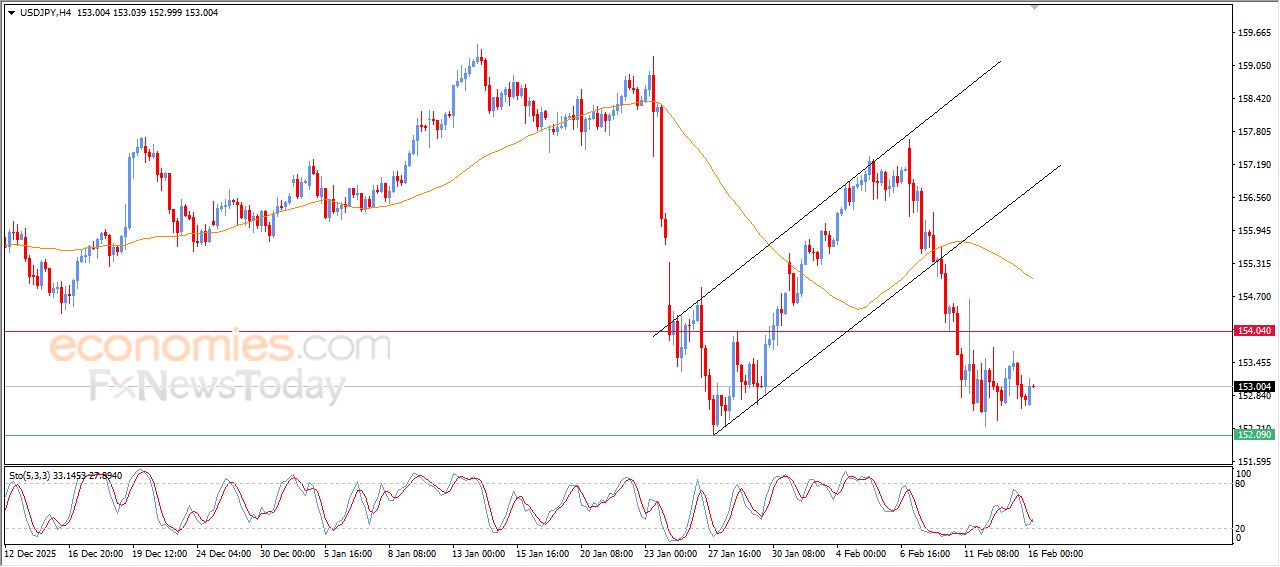1280x567 pixels.
Task: Open the dropdown arrow beside USDJPY,H4
Action: point(11,13)
